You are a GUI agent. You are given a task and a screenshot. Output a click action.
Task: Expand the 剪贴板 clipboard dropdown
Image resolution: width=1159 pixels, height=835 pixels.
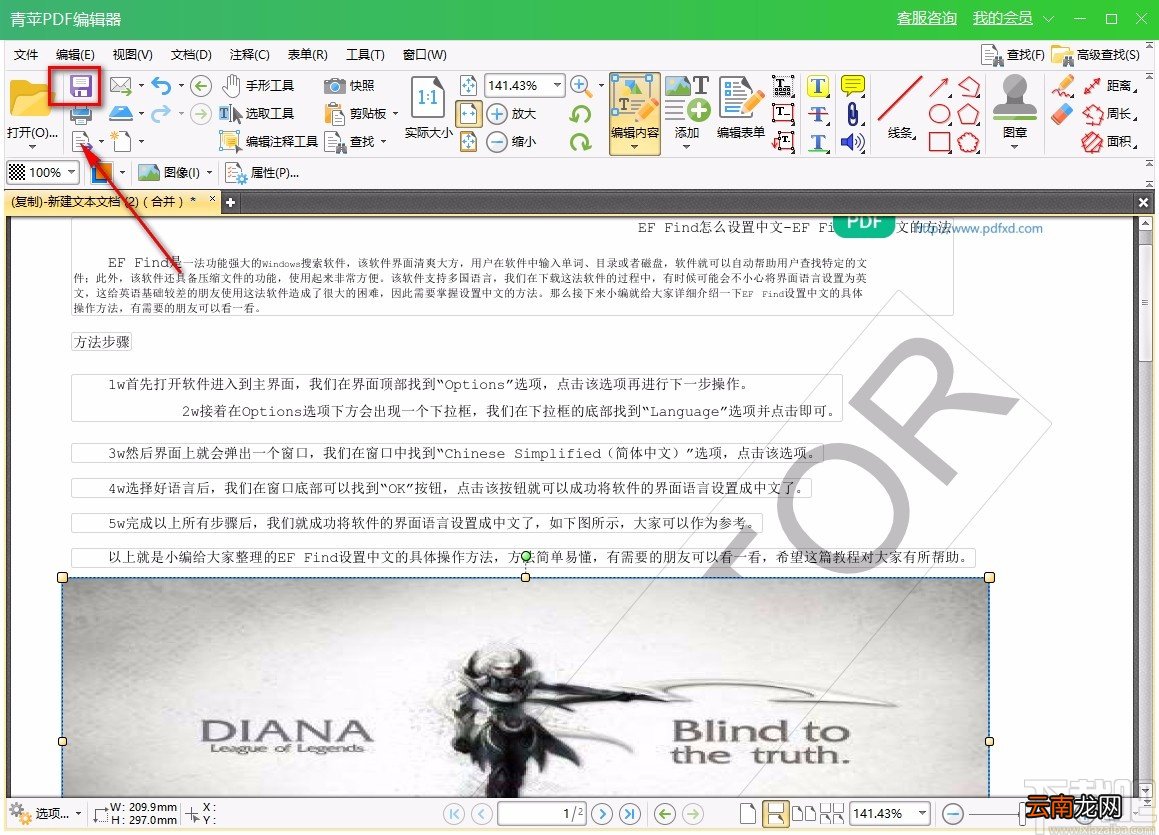pyautogui.click(x=396, y=114)
